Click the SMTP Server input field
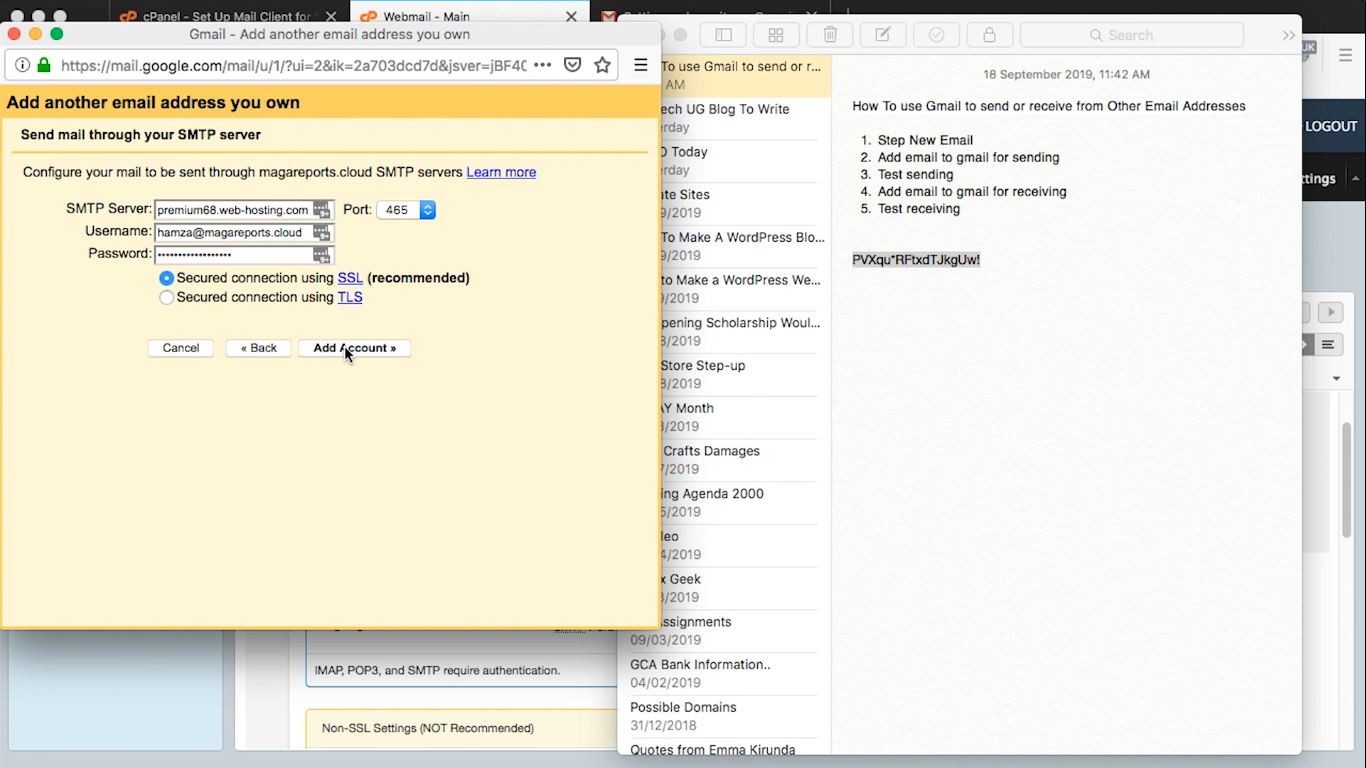 pos(244,210)
